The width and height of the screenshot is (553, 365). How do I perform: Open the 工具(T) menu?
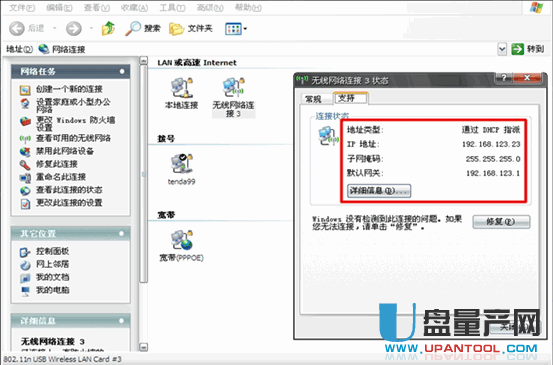coord(172,7)
